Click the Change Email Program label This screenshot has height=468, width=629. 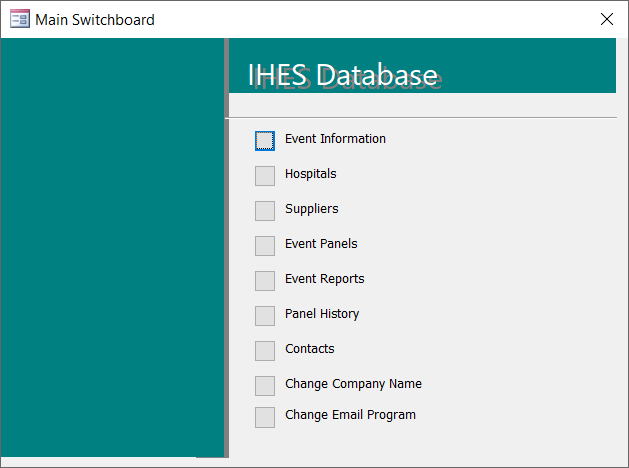(350, 415)
